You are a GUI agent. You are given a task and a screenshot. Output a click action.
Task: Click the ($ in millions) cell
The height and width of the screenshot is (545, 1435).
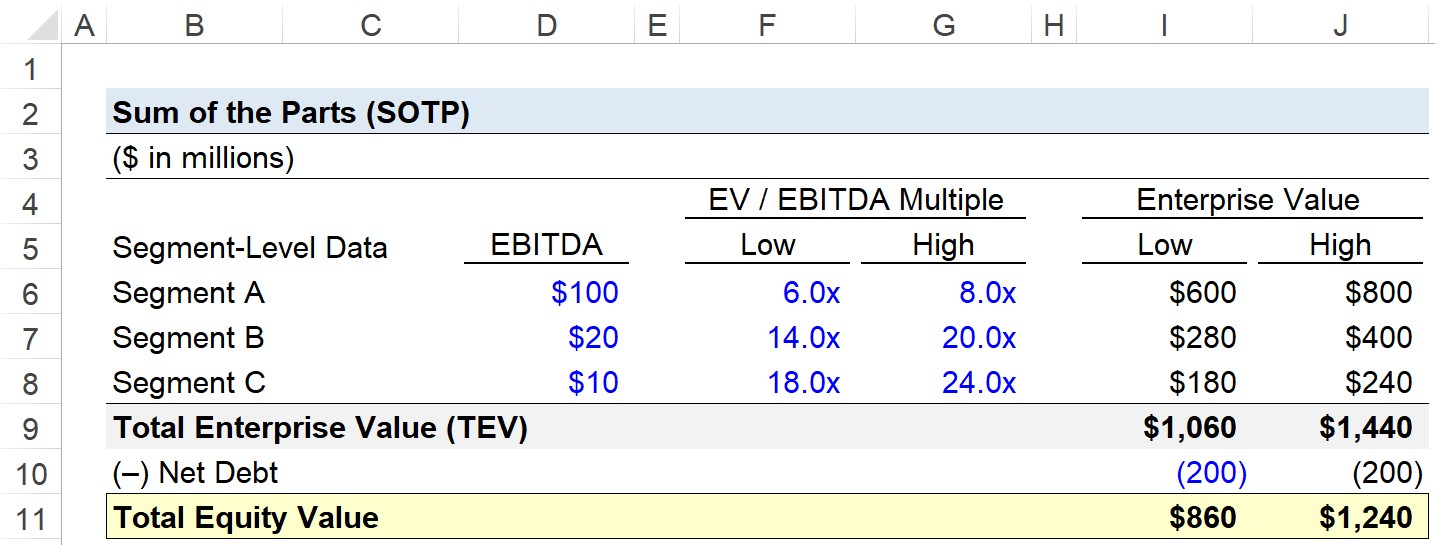tap(203, 159)
